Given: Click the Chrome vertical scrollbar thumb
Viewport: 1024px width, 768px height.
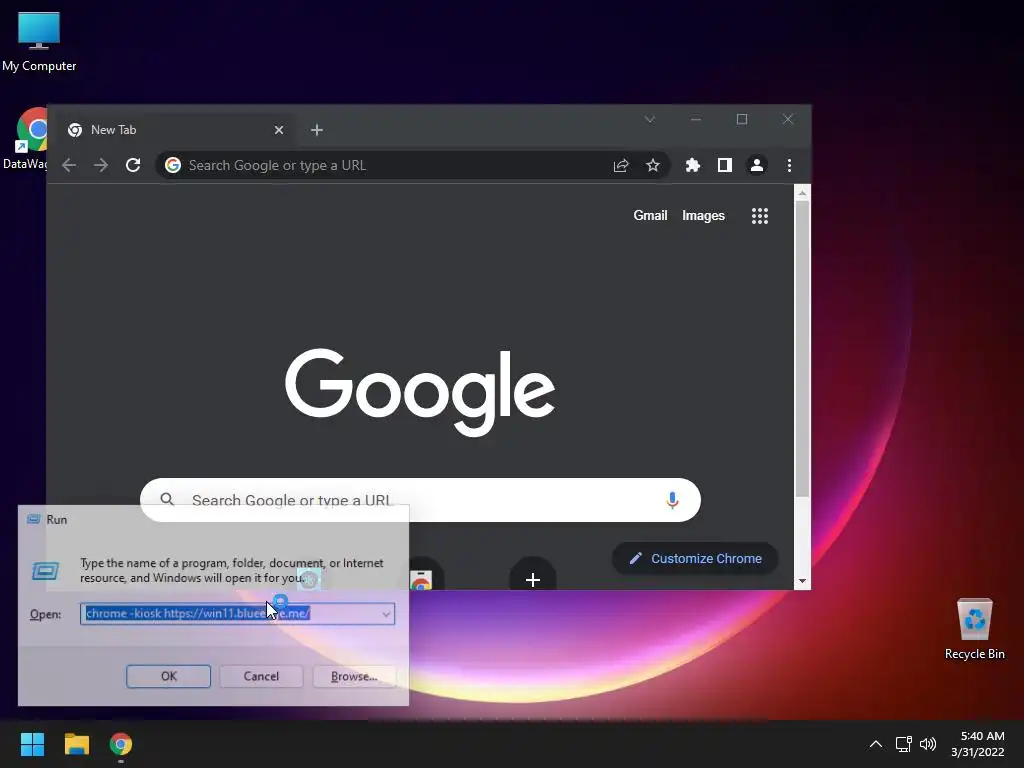Looking at the screenshot, I should [x=802, y=349].
